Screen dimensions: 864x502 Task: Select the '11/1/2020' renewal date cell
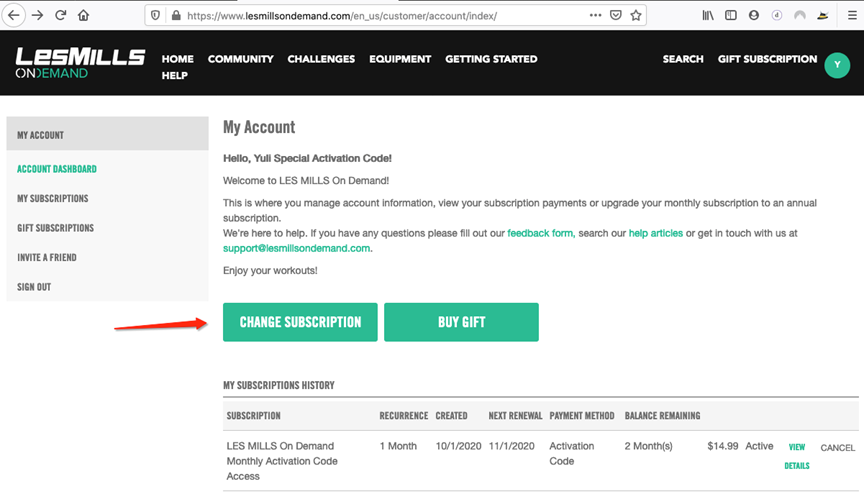point(511,446)
